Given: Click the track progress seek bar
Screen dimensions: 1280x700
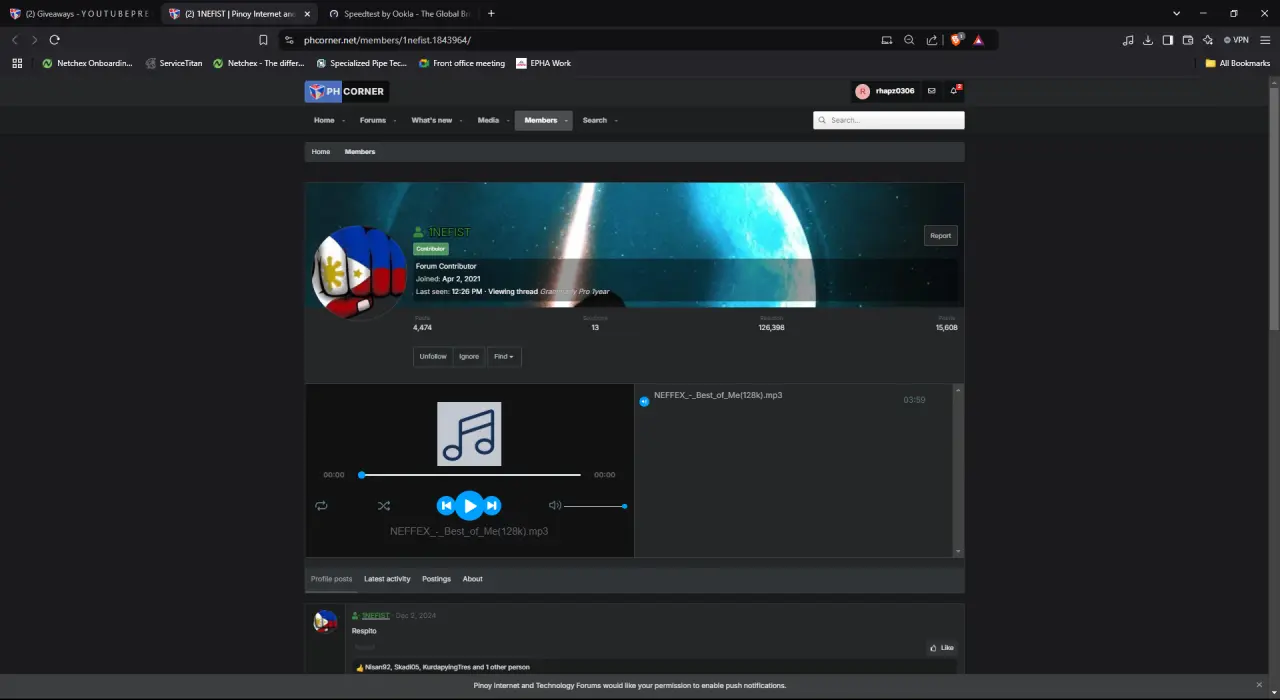Looking at the screenshot, I should tap(471, 475).
